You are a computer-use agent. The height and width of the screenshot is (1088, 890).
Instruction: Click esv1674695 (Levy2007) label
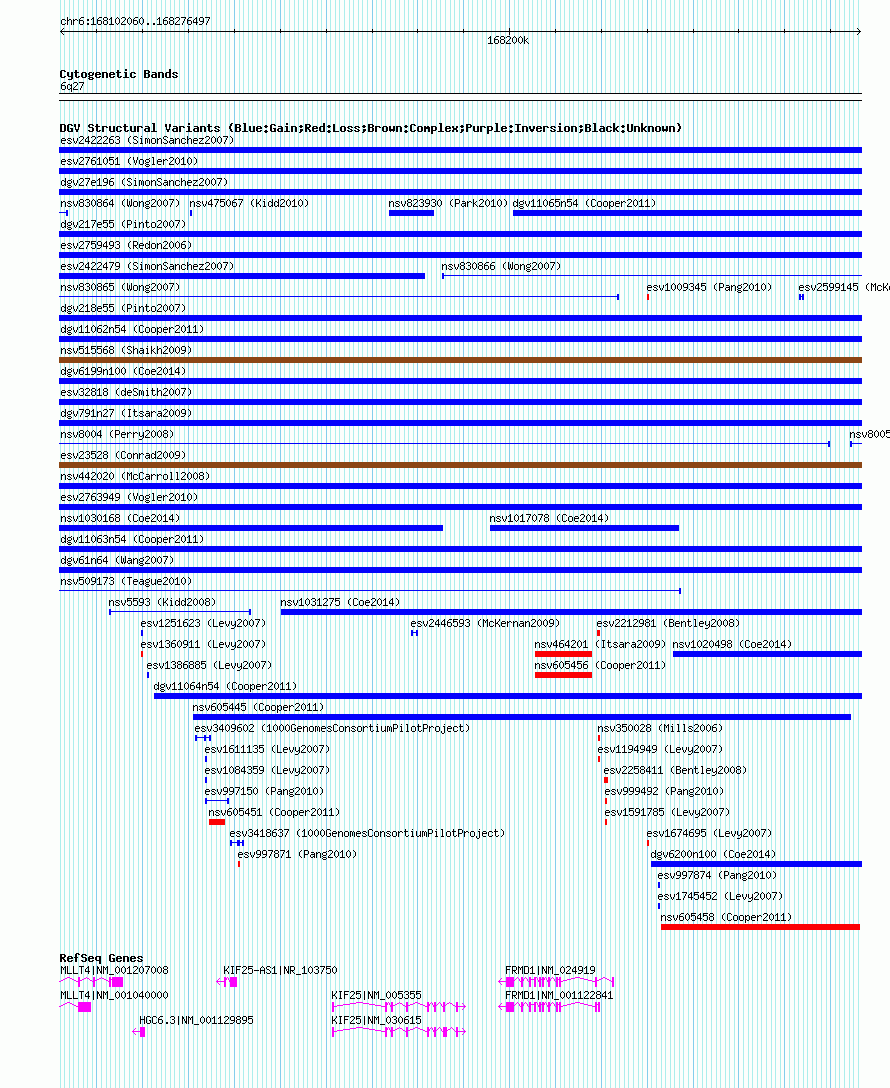point(710,833)
